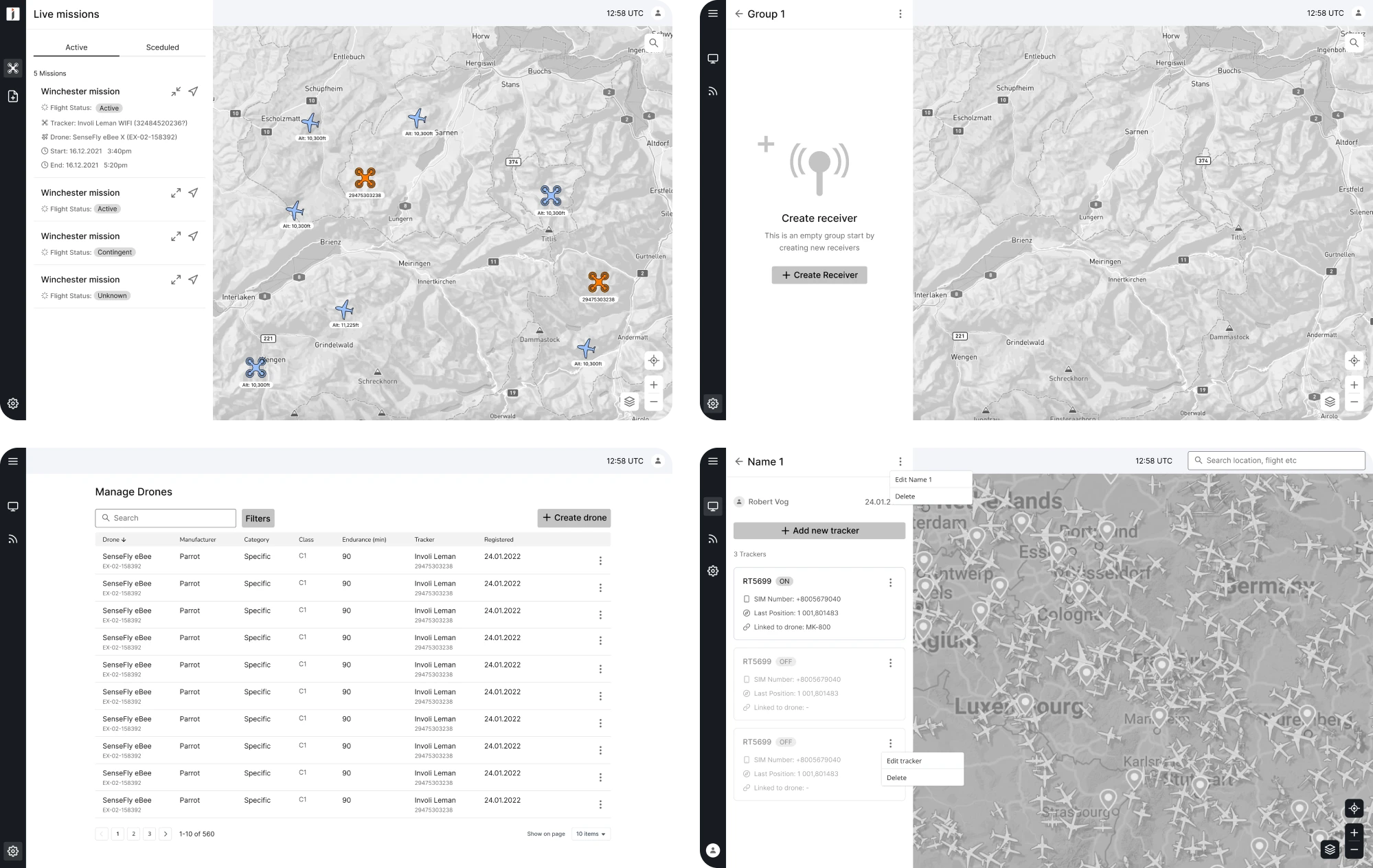Click the add document icon in left sidebar
The image size is (1373, 868).
click(x=13, y=97)
